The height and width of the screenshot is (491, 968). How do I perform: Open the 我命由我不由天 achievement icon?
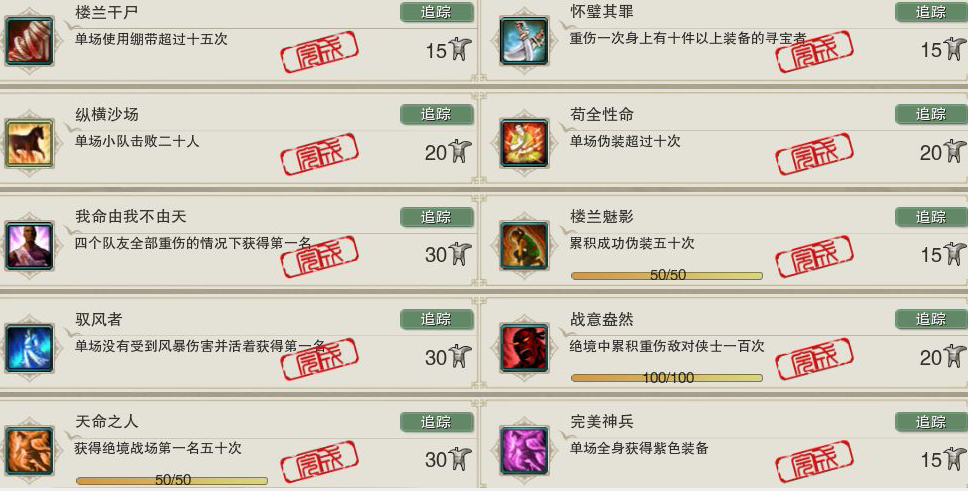(x=29, y=246)
